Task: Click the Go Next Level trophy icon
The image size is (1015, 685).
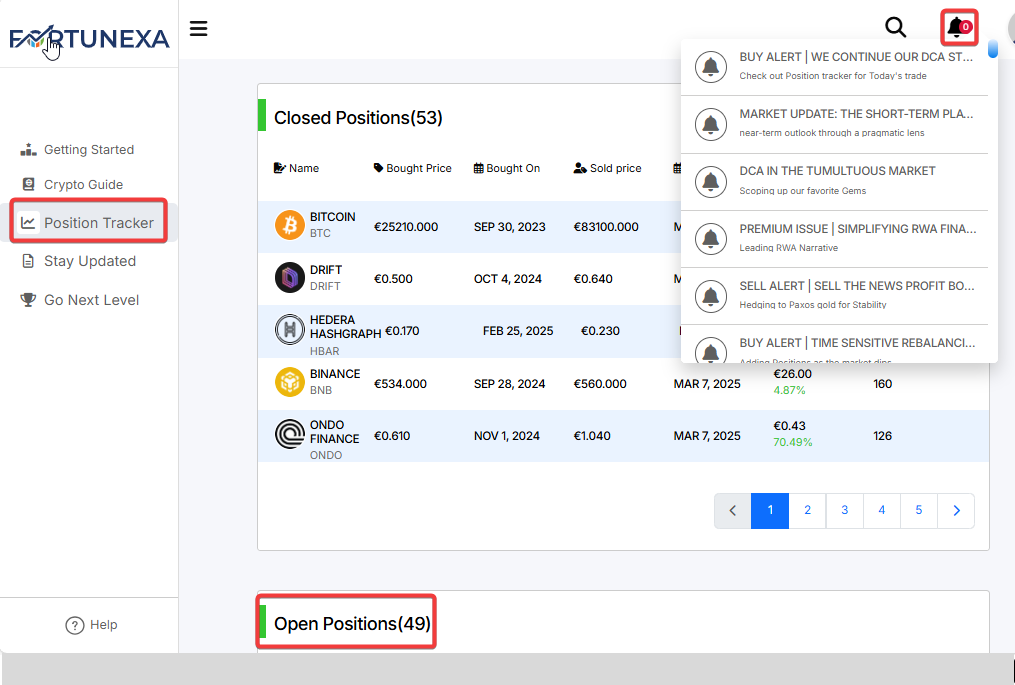Action: click(x=28, y=300)
